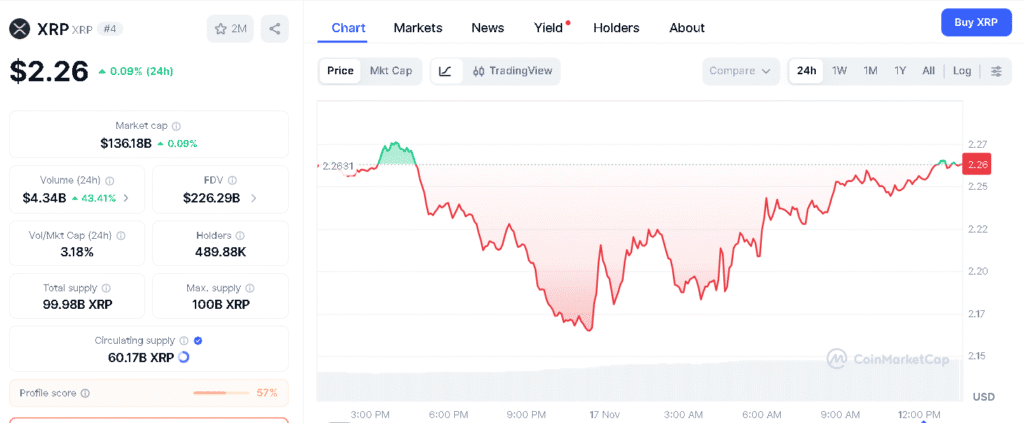Add XRP to watchlist via star button
The image size is (1024, 423).
point(231,29)
